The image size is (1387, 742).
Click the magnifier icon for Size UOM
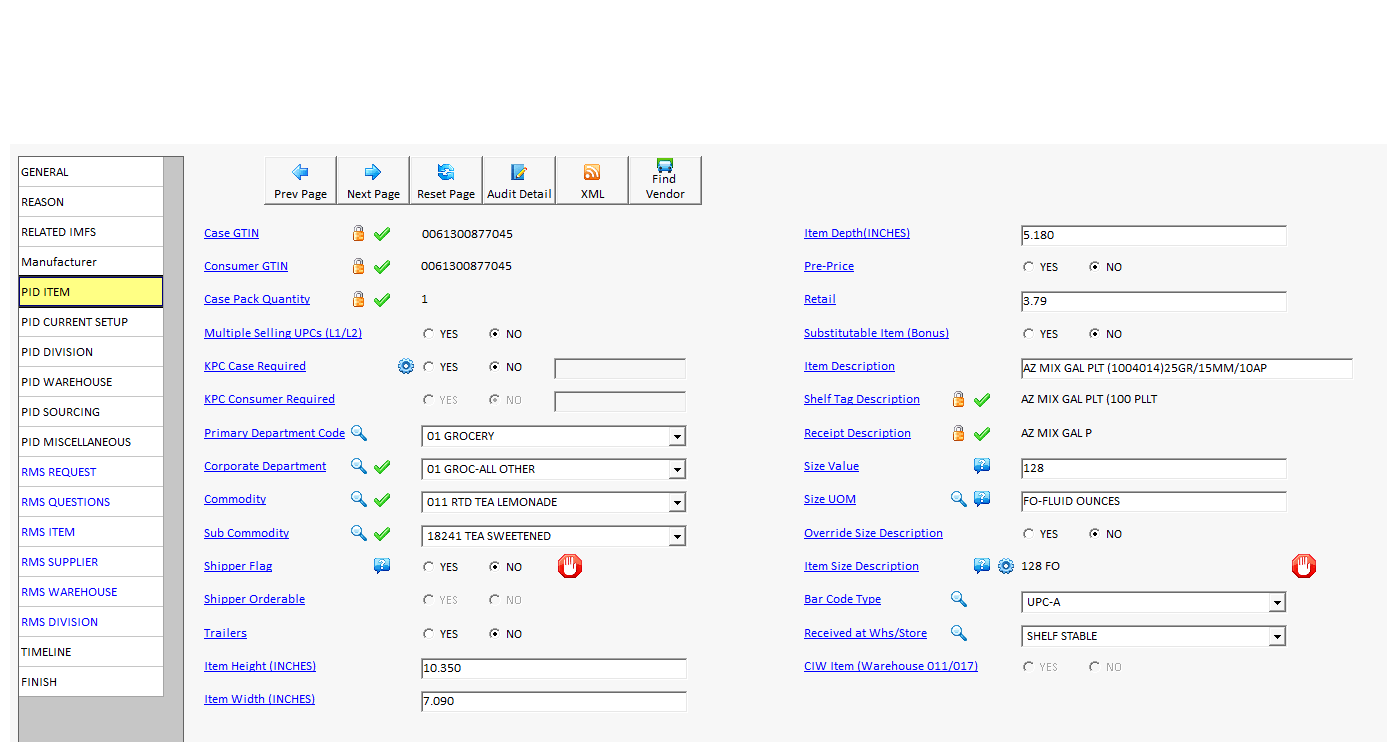pyautogui.click(x=958, y=499)
